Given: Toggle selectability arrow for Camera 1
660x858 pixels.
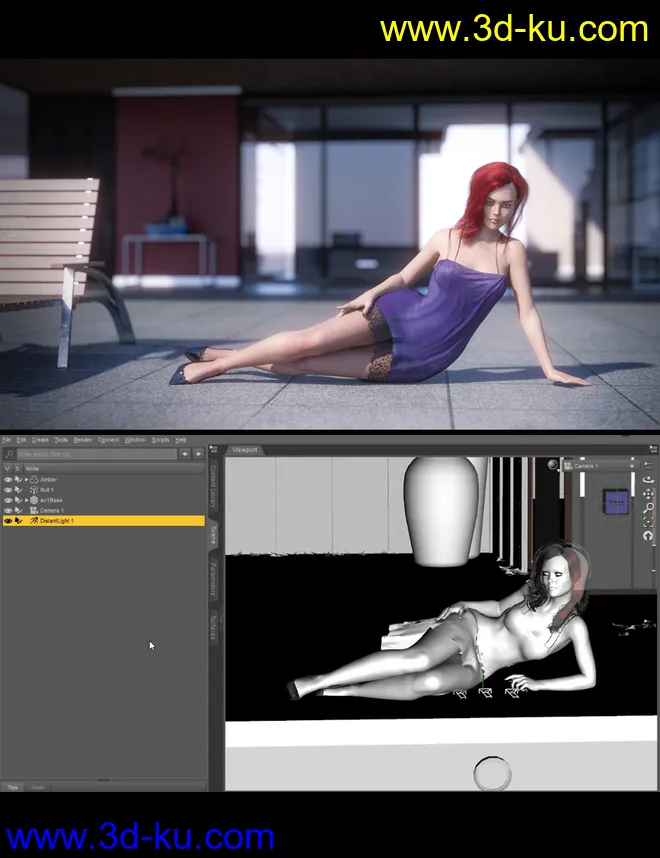Looking at the screenshot, I should pos(18,510).
